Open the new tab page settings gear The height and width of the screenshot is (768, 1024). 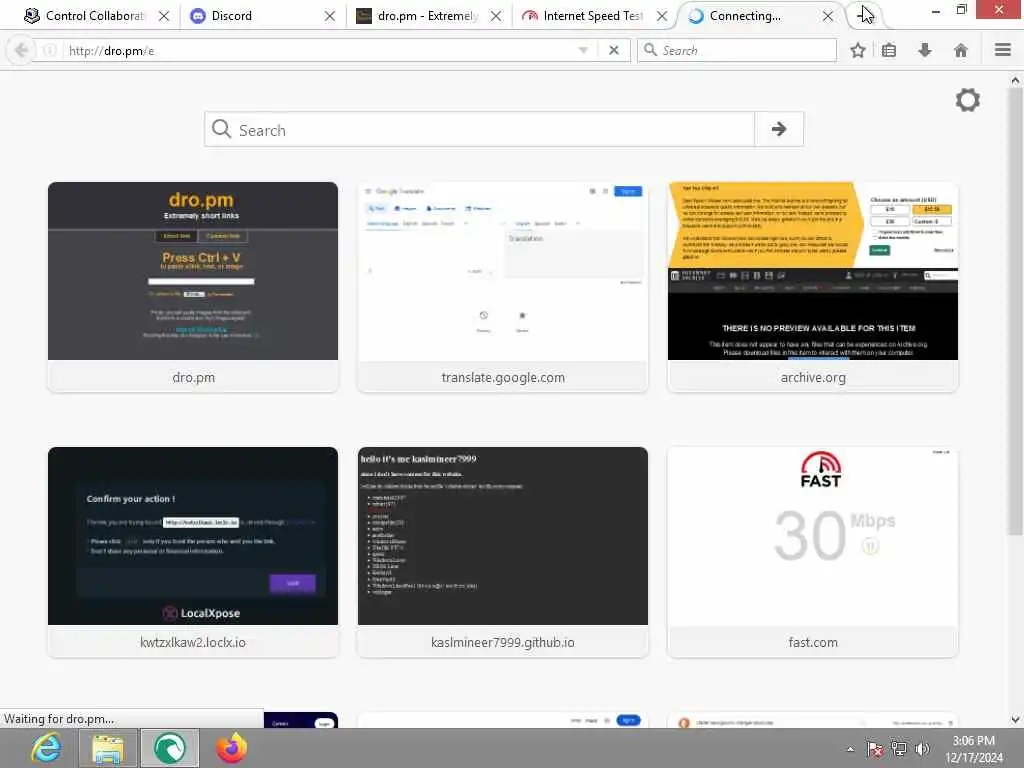(x=967, y=100)
